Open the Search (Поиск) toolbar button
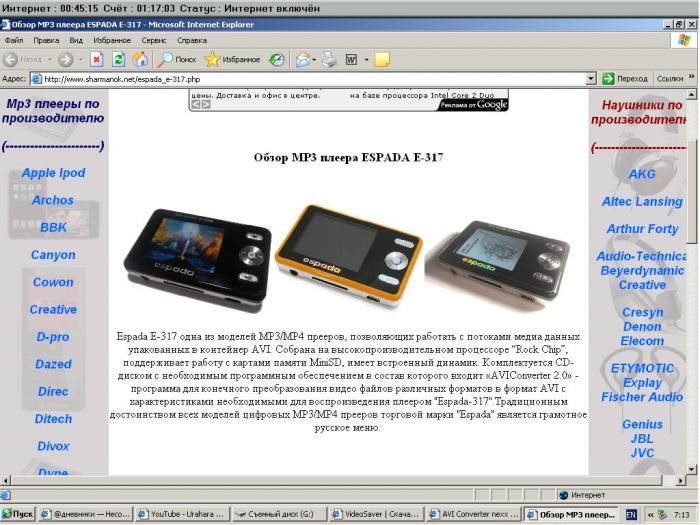 click(x=178, y=59)
